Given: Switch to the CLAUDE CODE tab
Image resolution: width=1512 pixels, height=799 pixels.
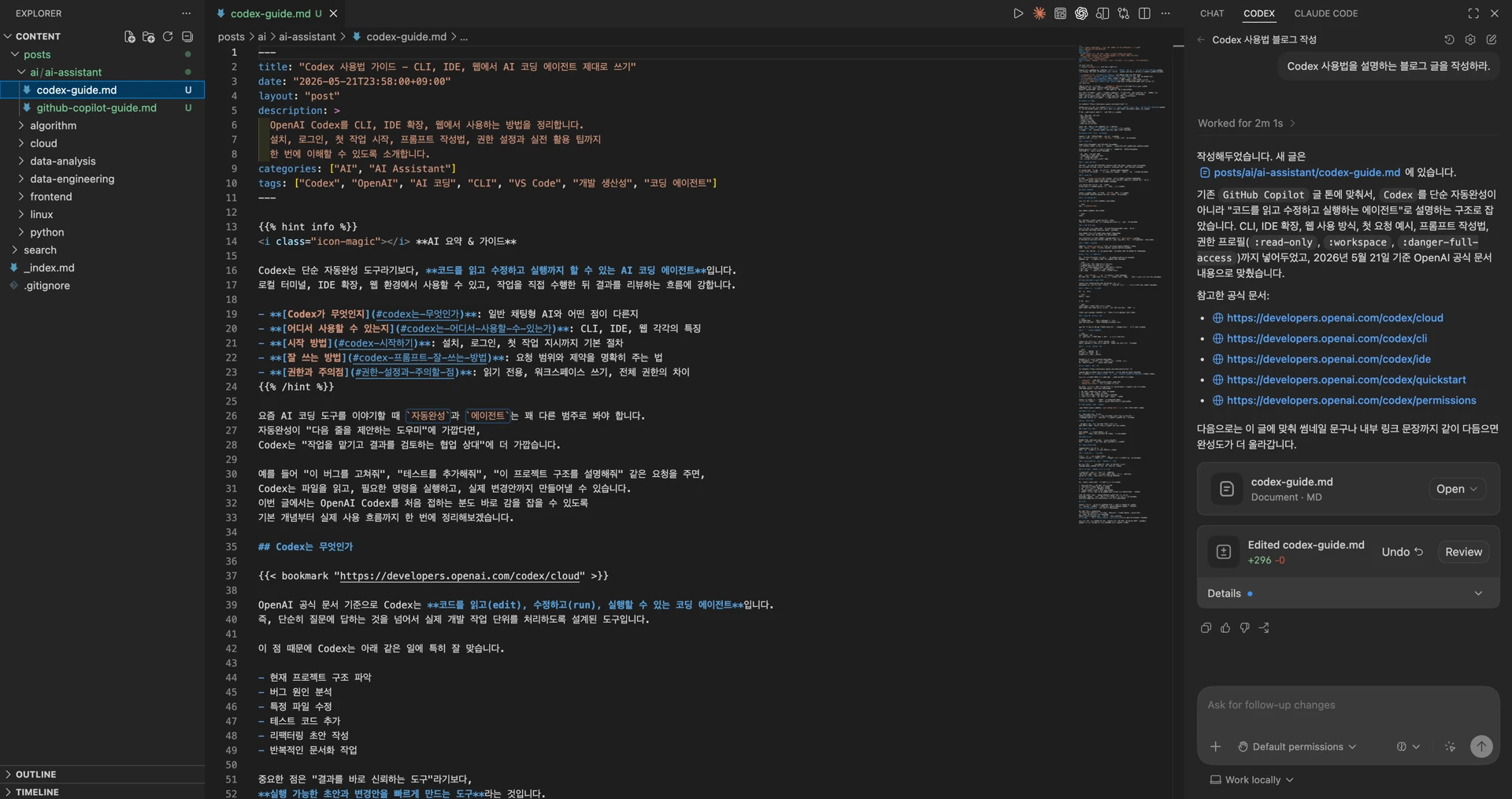Looking at the screenshot, I should click(x=1326, y=13).
